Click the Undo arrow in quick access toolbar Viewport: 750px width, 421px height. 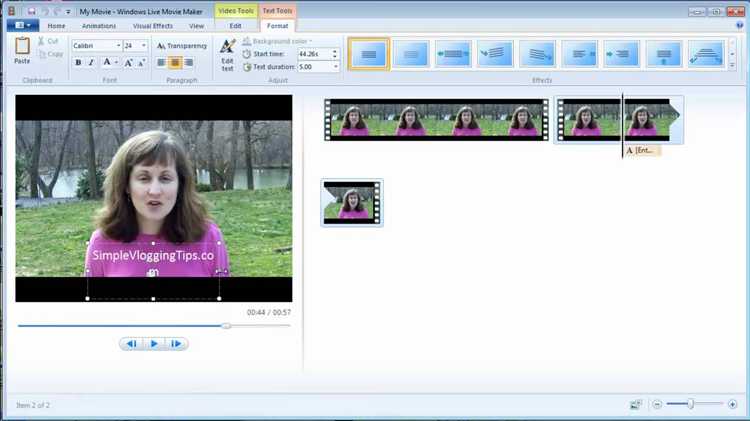45,11
